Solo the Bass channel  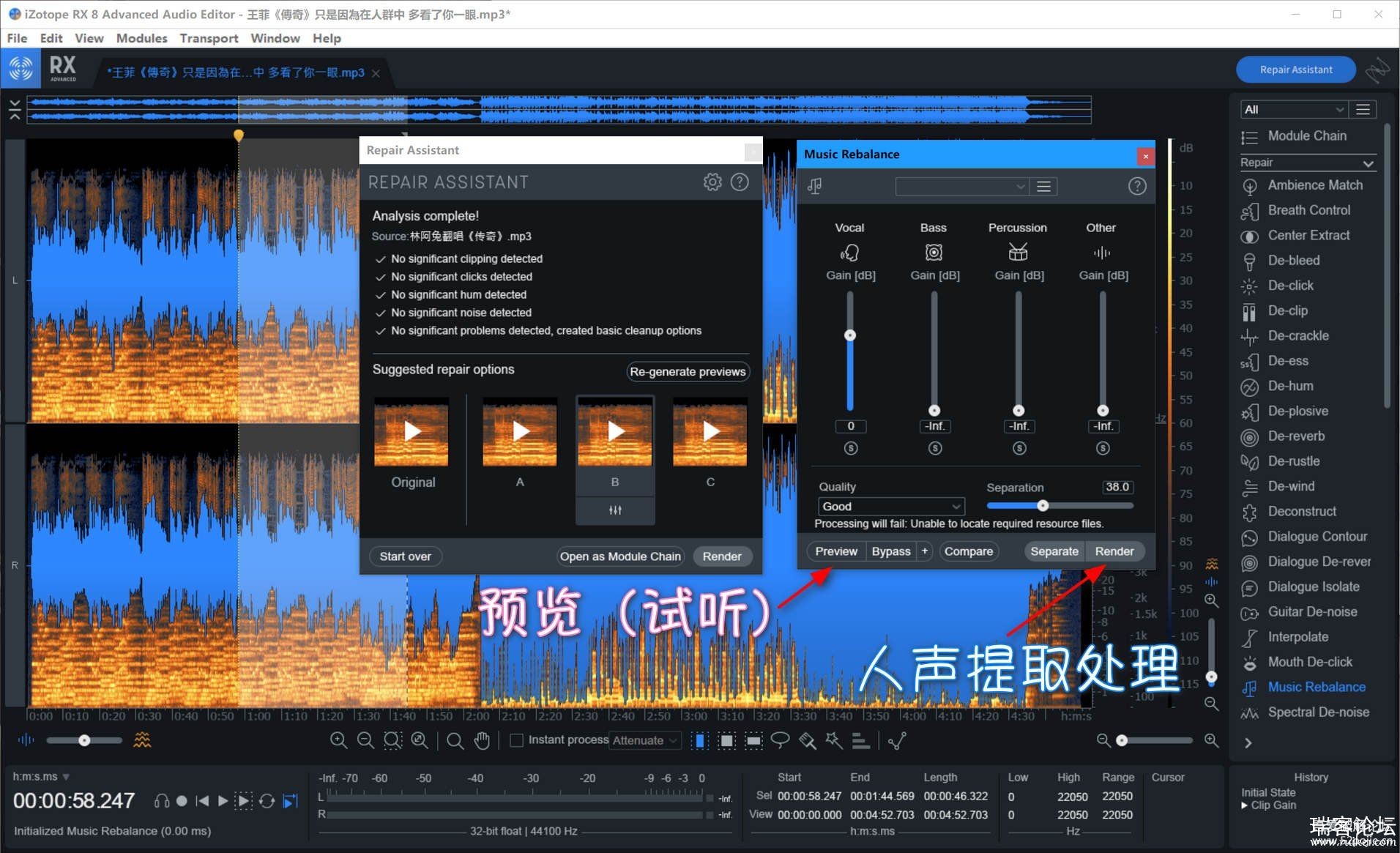[x=935, y=448]
